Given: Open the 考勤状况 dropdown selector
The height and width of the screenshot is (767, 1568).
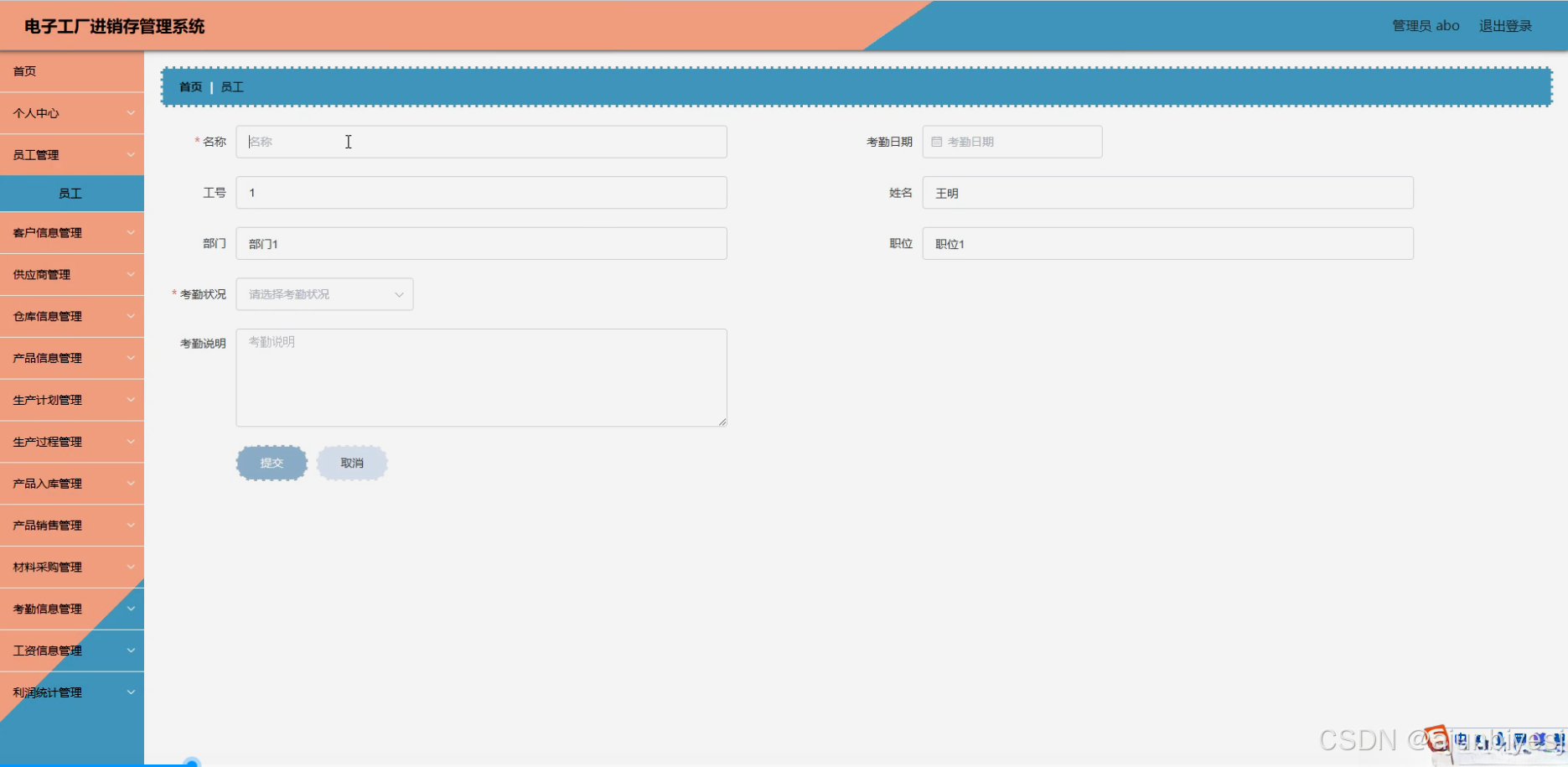Looking at the screenshot, I should 325,294.
